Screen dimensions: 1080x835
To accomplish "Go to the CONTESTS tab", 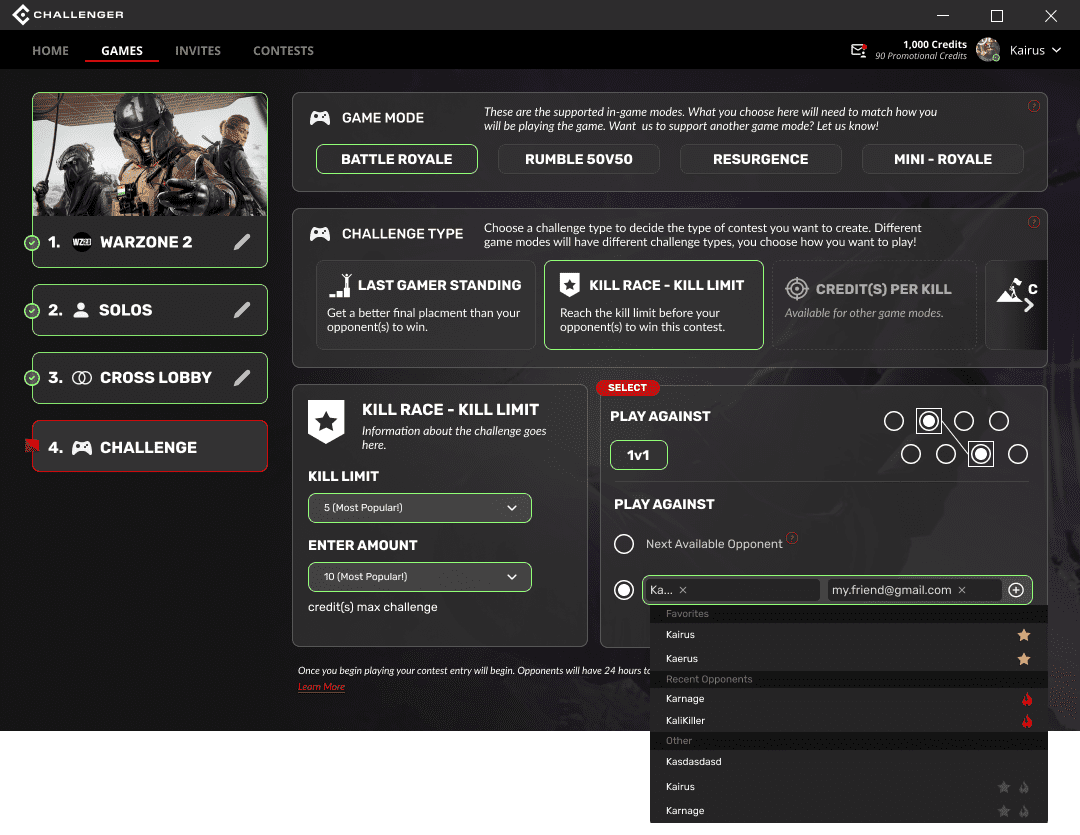I will (283, 50).
